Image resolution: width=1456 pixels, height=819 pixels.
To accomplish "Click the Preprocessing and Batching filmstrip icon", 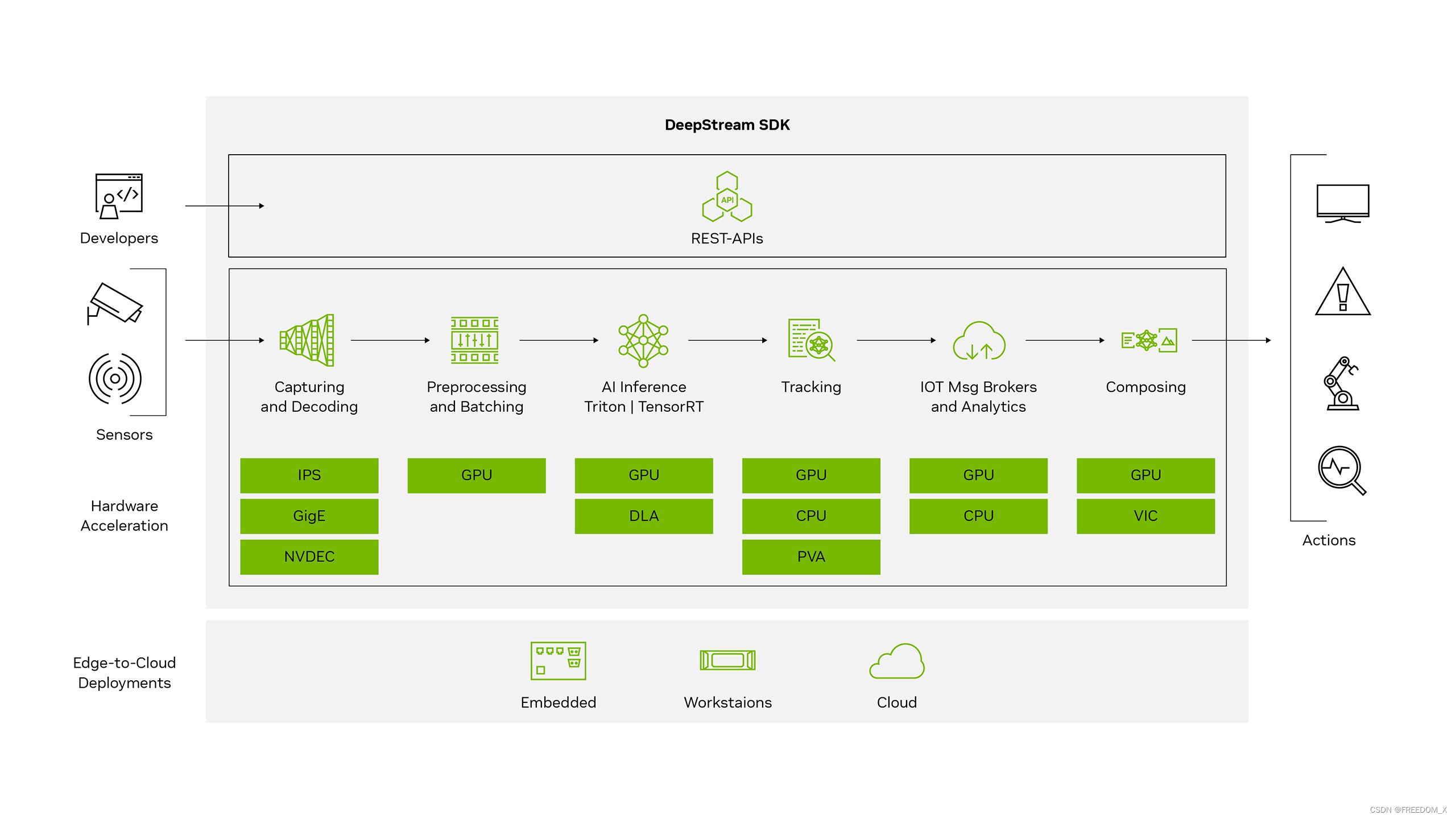I will coord(475,340).
